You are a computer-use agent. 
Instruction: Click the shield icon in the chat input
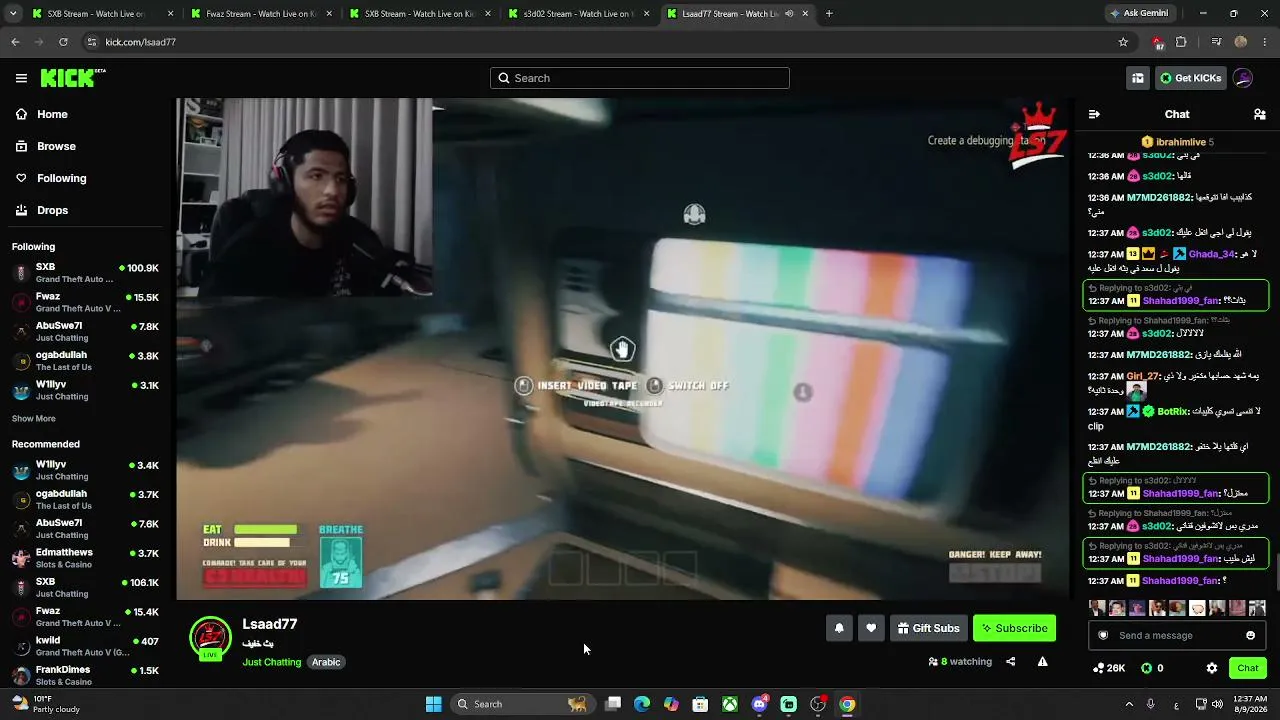click(1103, 635)
